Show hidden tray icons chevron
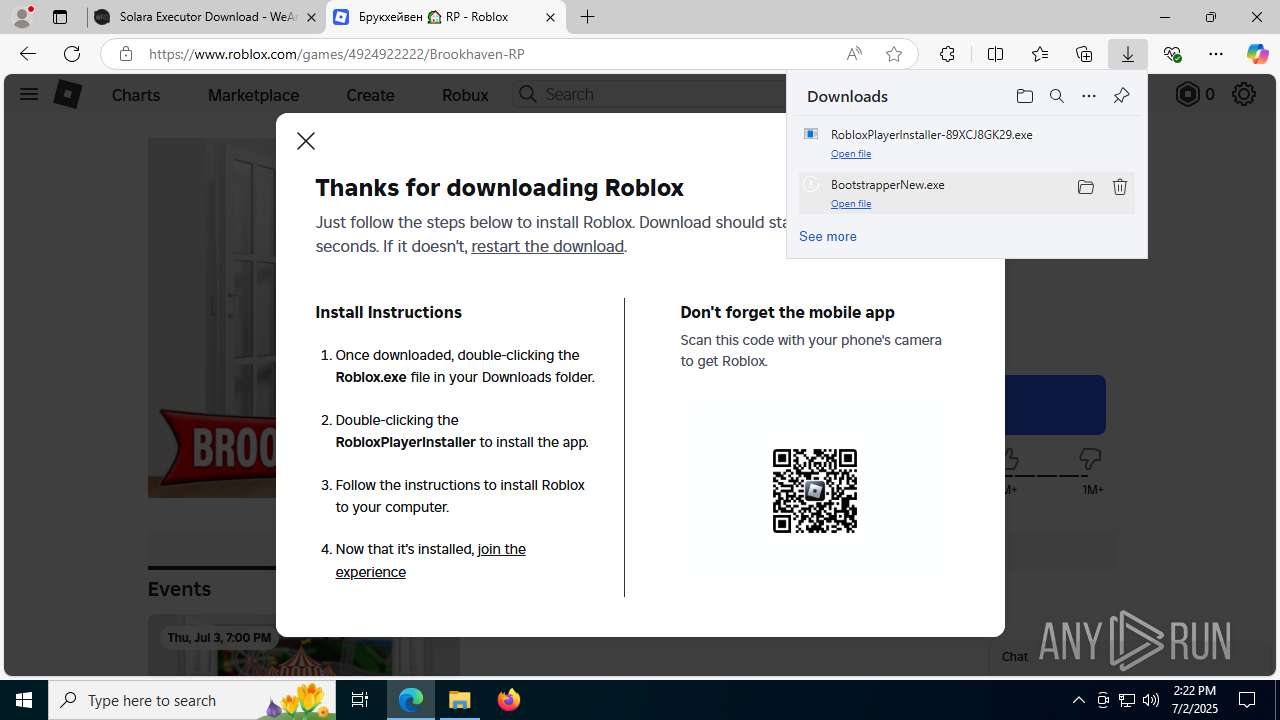 coord(1078,700)
